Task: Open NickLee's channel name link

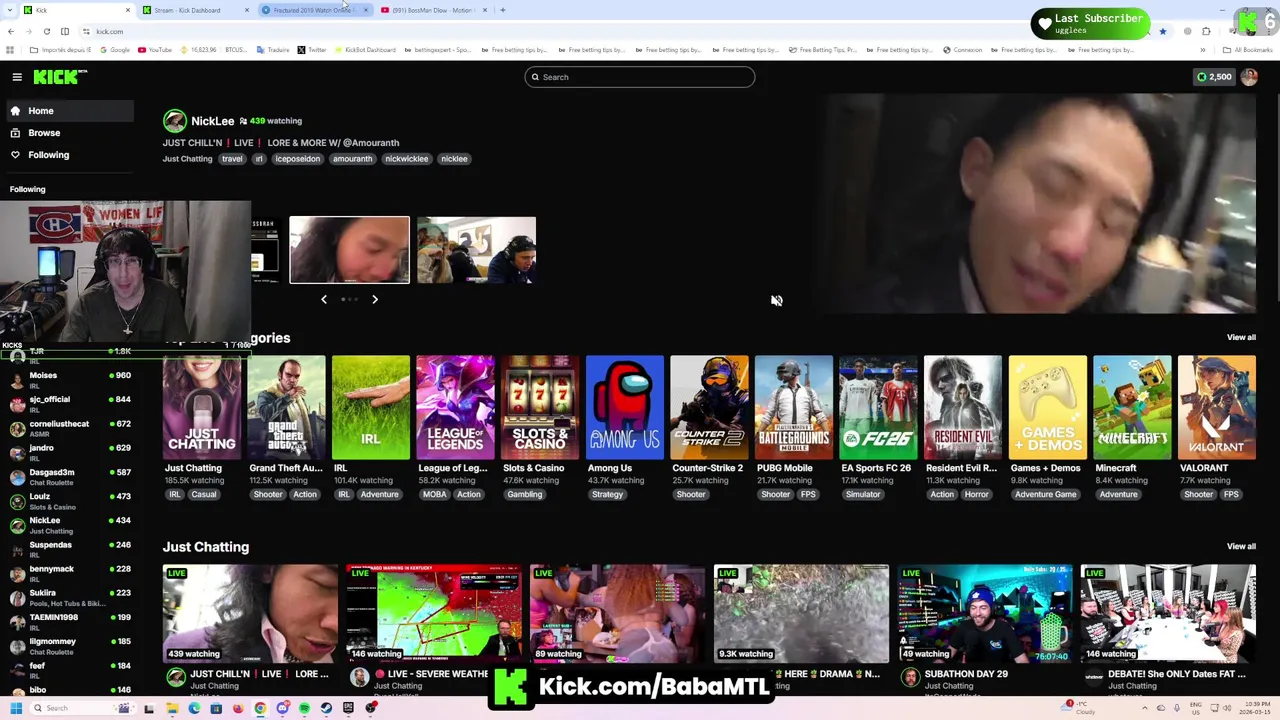Action: [212, 121]
